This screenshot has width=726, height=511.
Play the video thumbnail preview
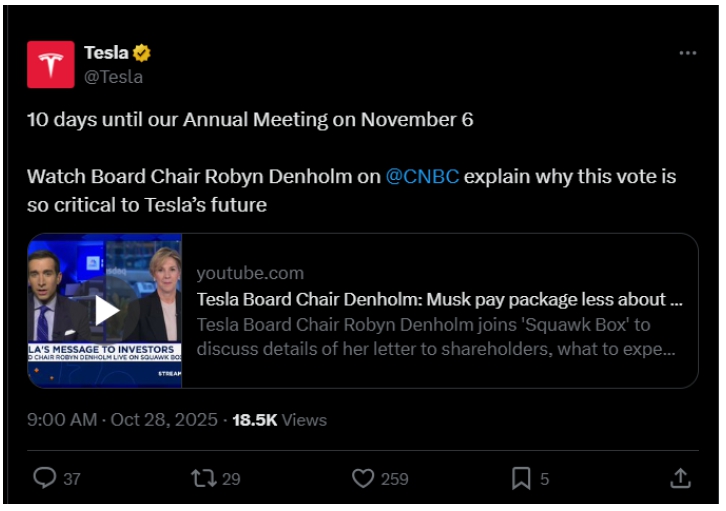pos(105,310)
